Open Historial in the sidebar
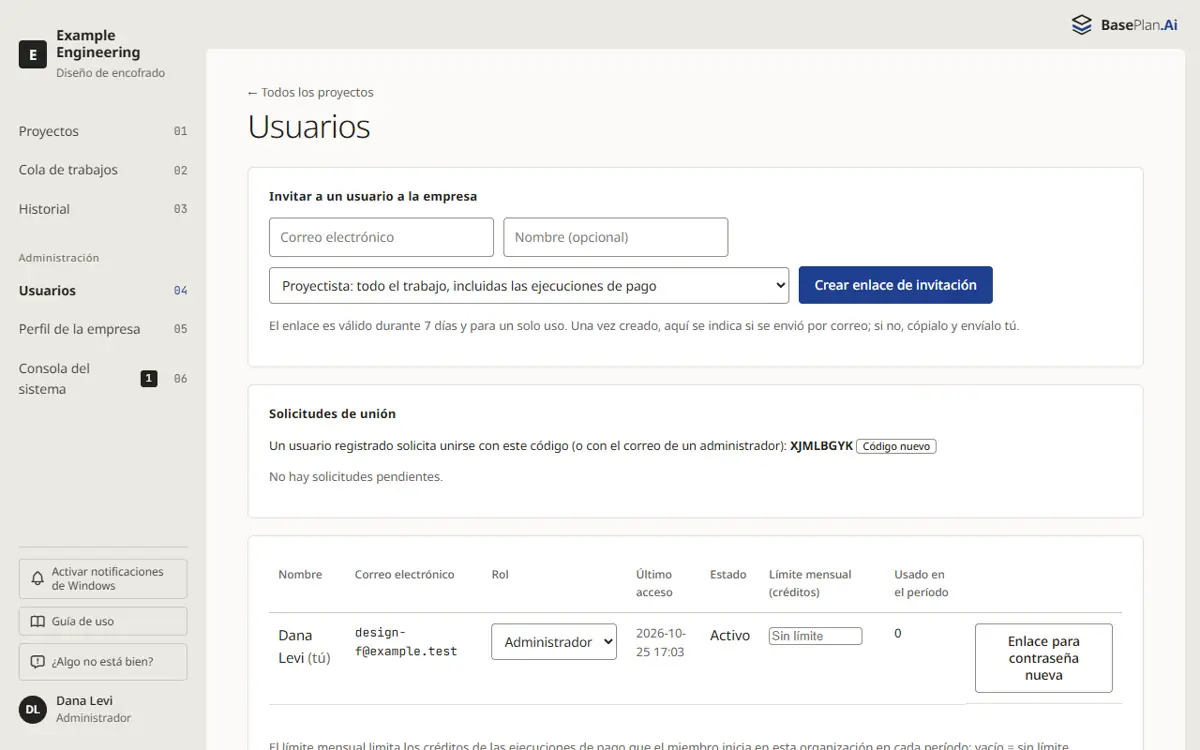The image size is (1200, 750). (x=103, y=209)
